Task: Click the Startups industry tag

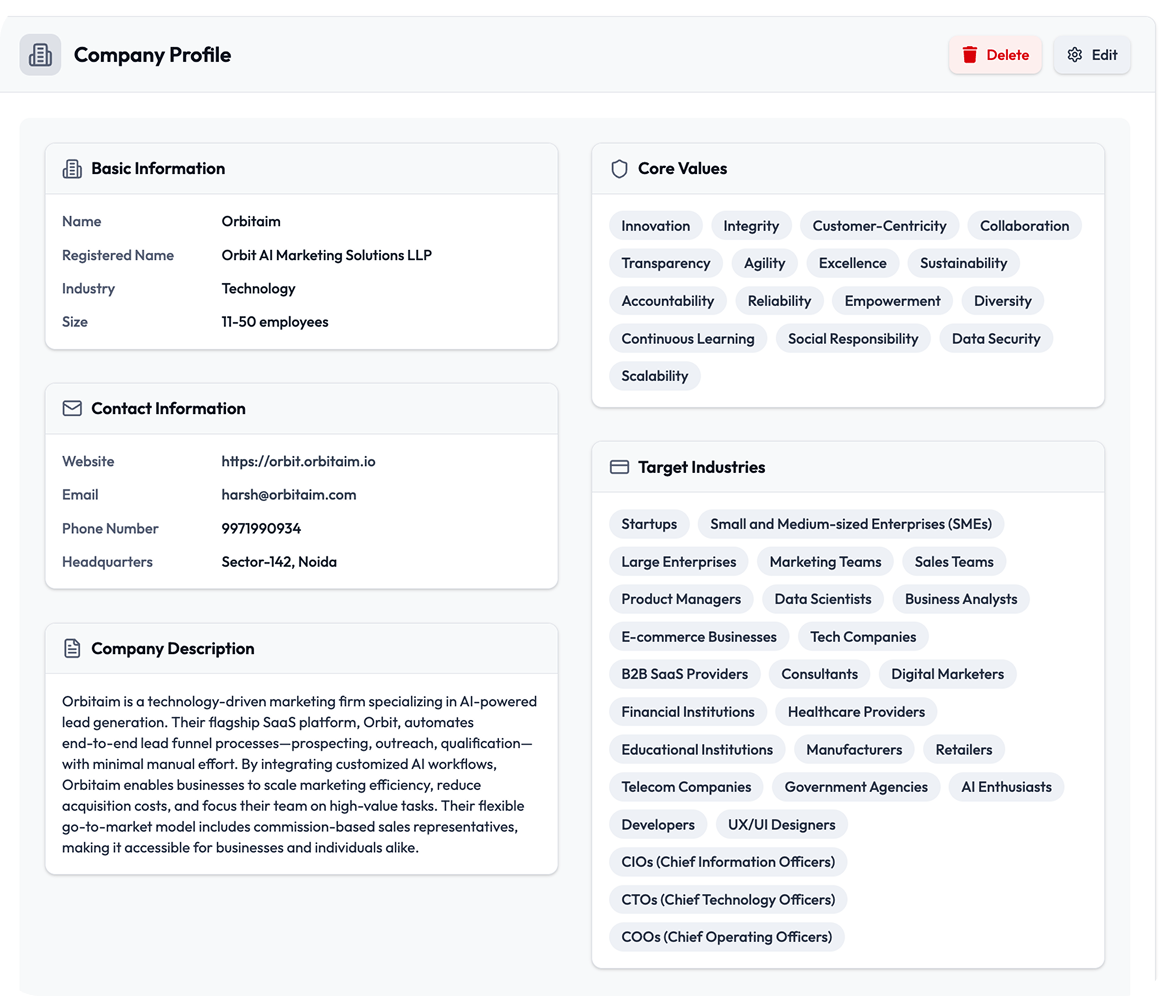Action: (x=649, y=524)
